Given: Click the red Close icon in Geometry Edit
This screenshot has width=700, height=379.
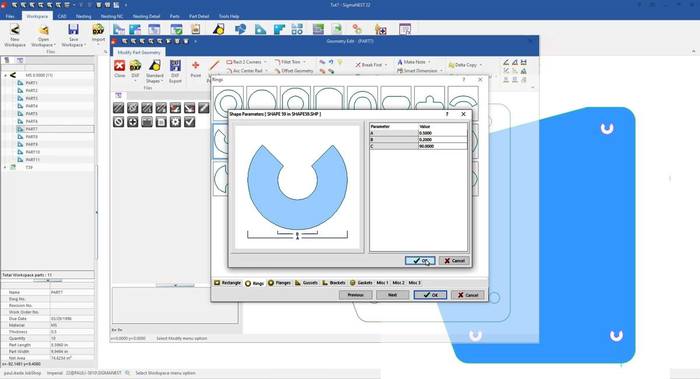Looking at the screenshot, I should click(119, 66).
